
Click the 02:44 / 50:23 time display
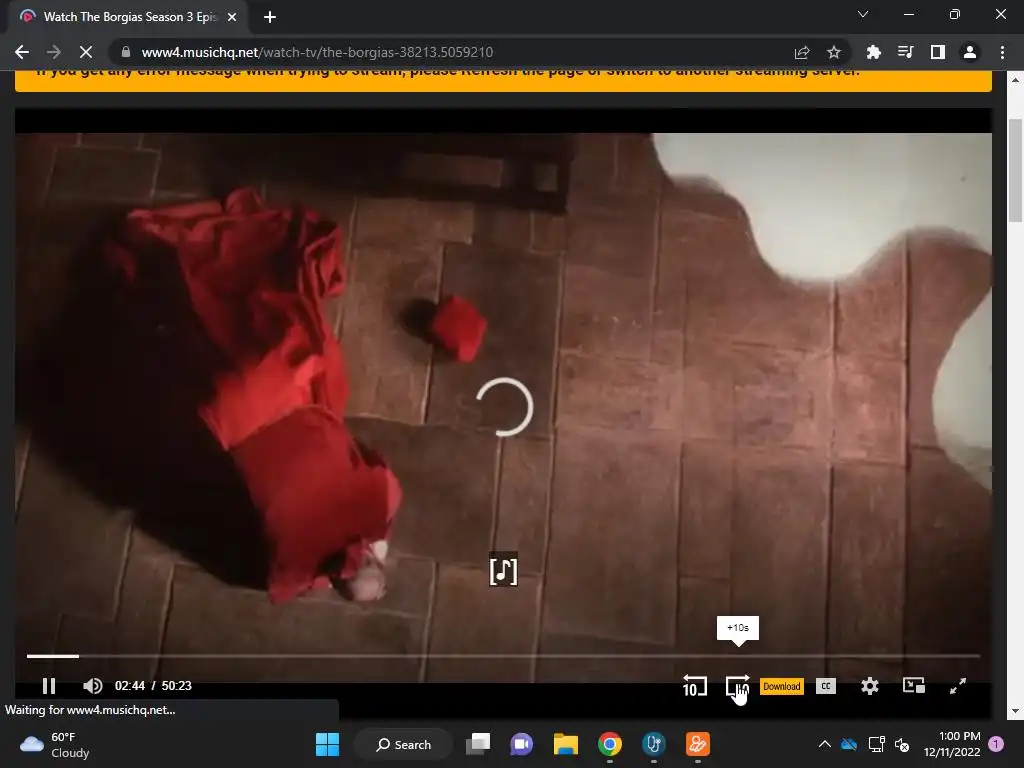[153, 686]
